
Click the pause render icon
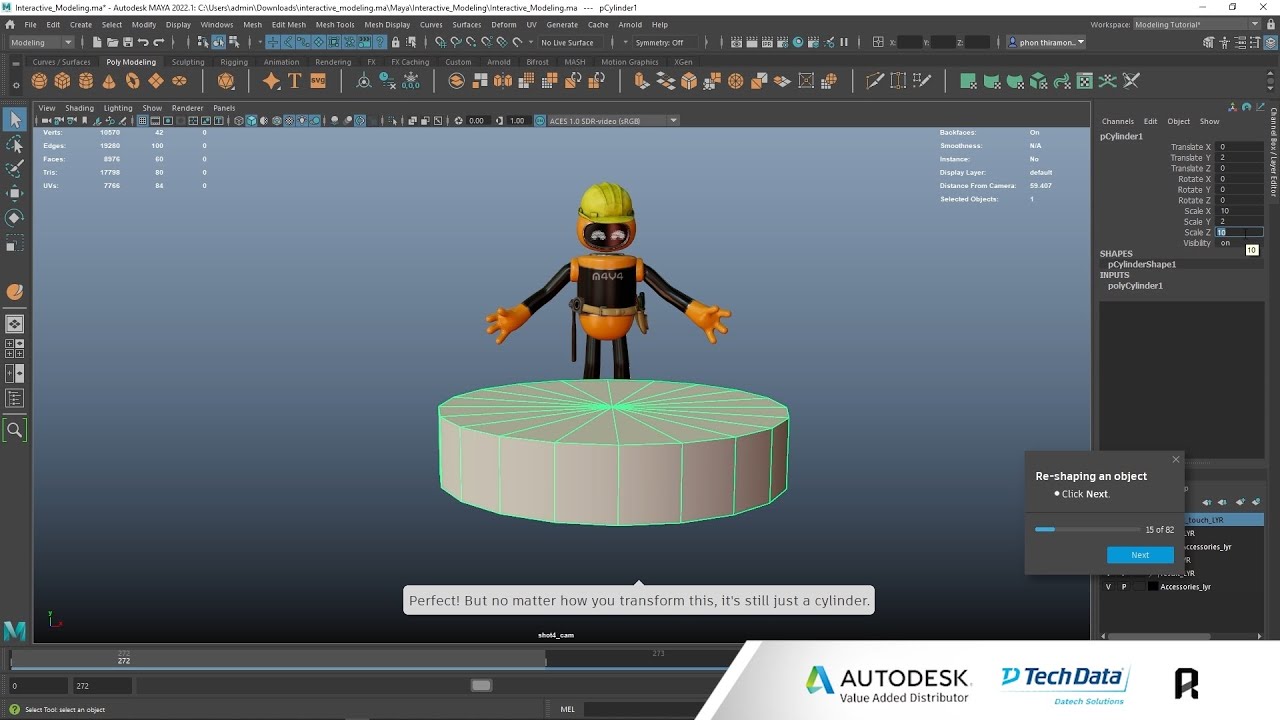pyautogui.click(x=844, y=42)
